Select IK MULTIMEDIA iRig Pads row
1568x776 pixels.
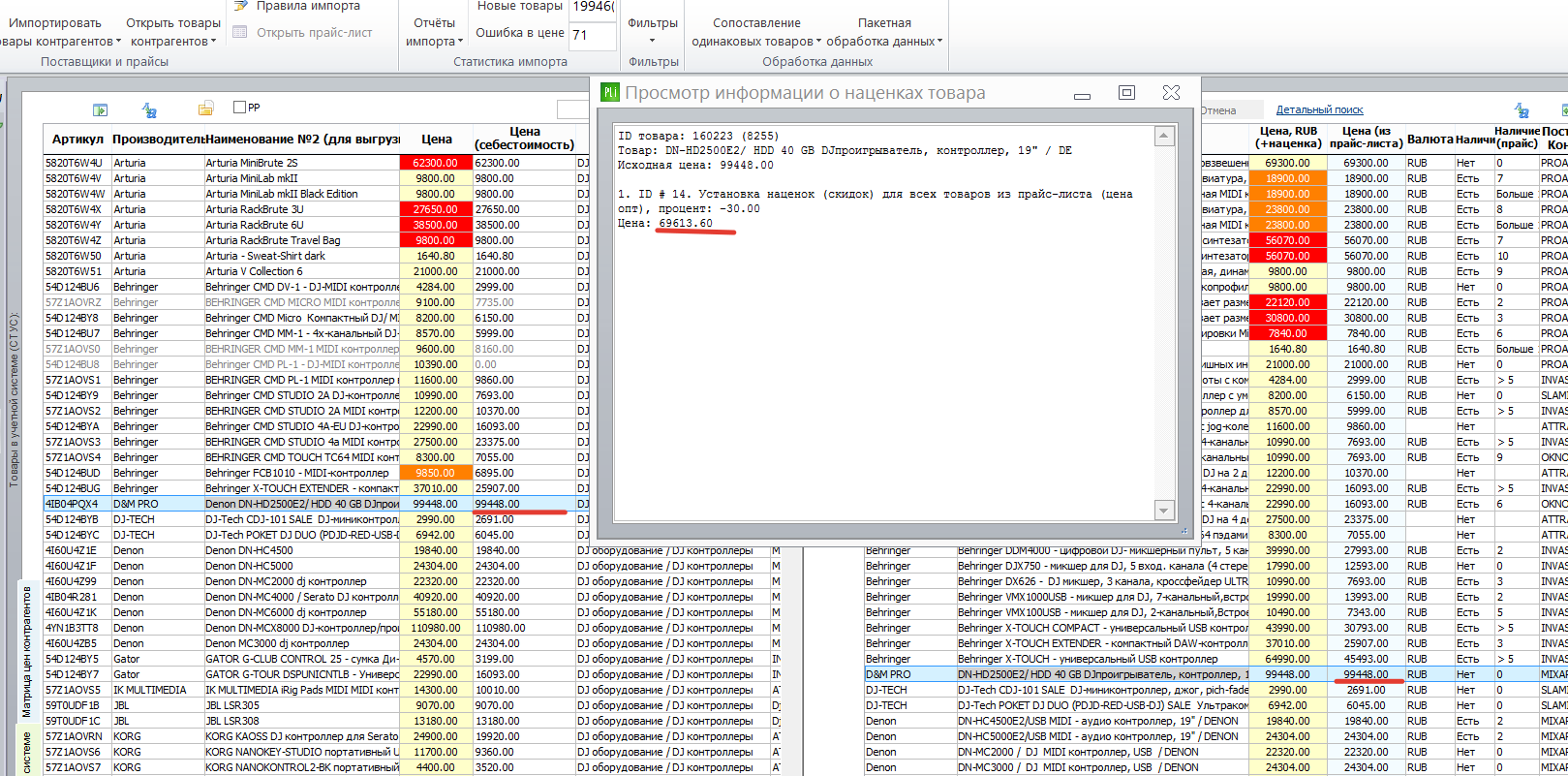point(301,690)
